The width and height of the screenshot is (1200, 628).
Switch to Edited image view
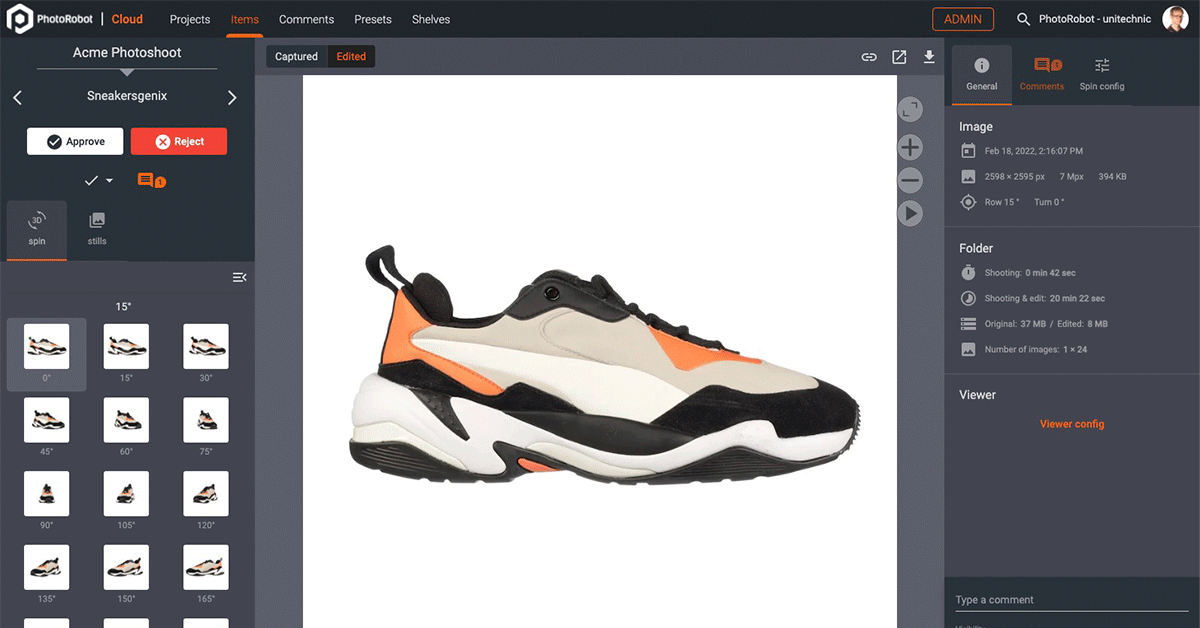[x=351, y=57]
